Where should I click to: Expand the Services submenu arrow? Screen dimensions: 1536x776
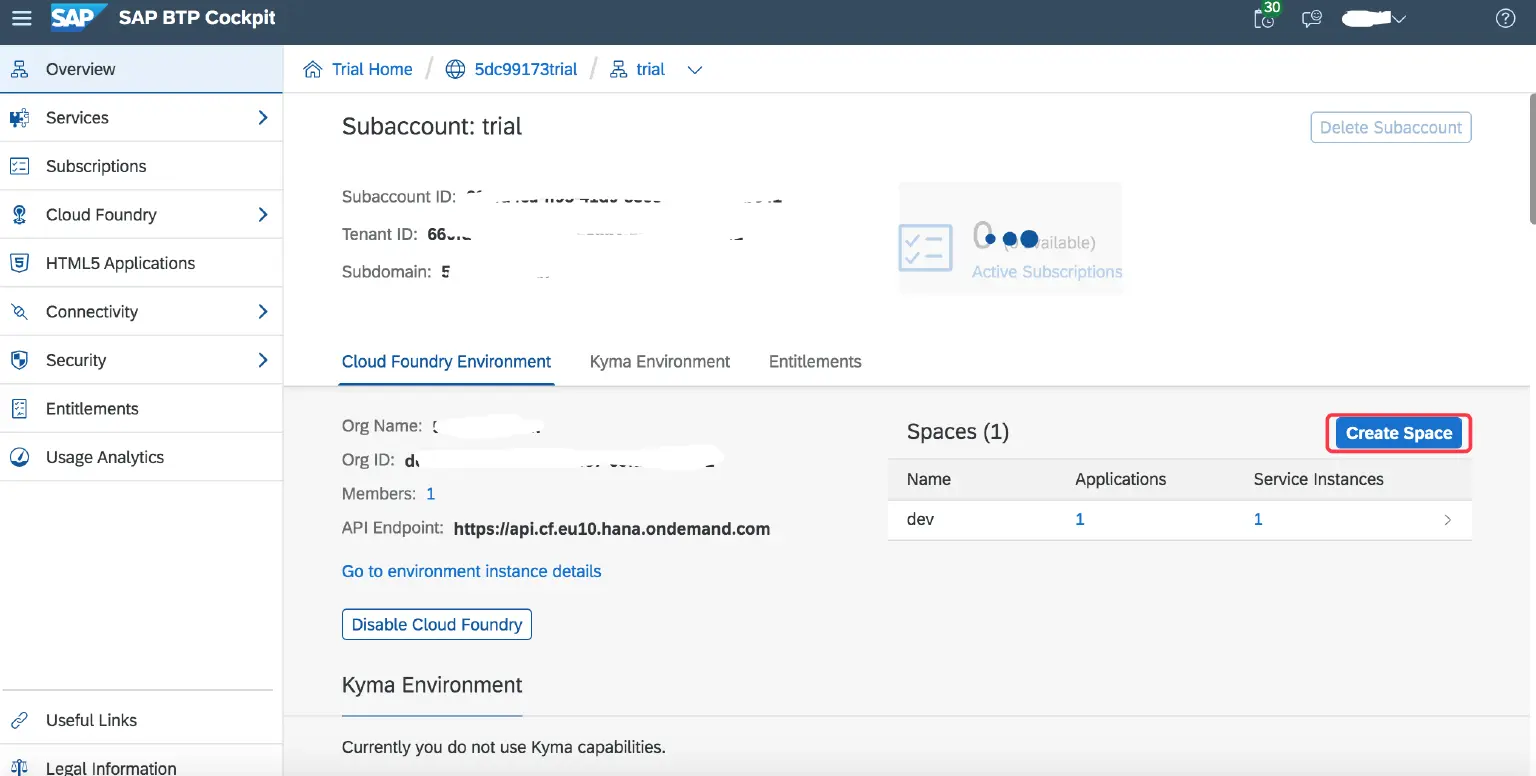pos(263,117)
